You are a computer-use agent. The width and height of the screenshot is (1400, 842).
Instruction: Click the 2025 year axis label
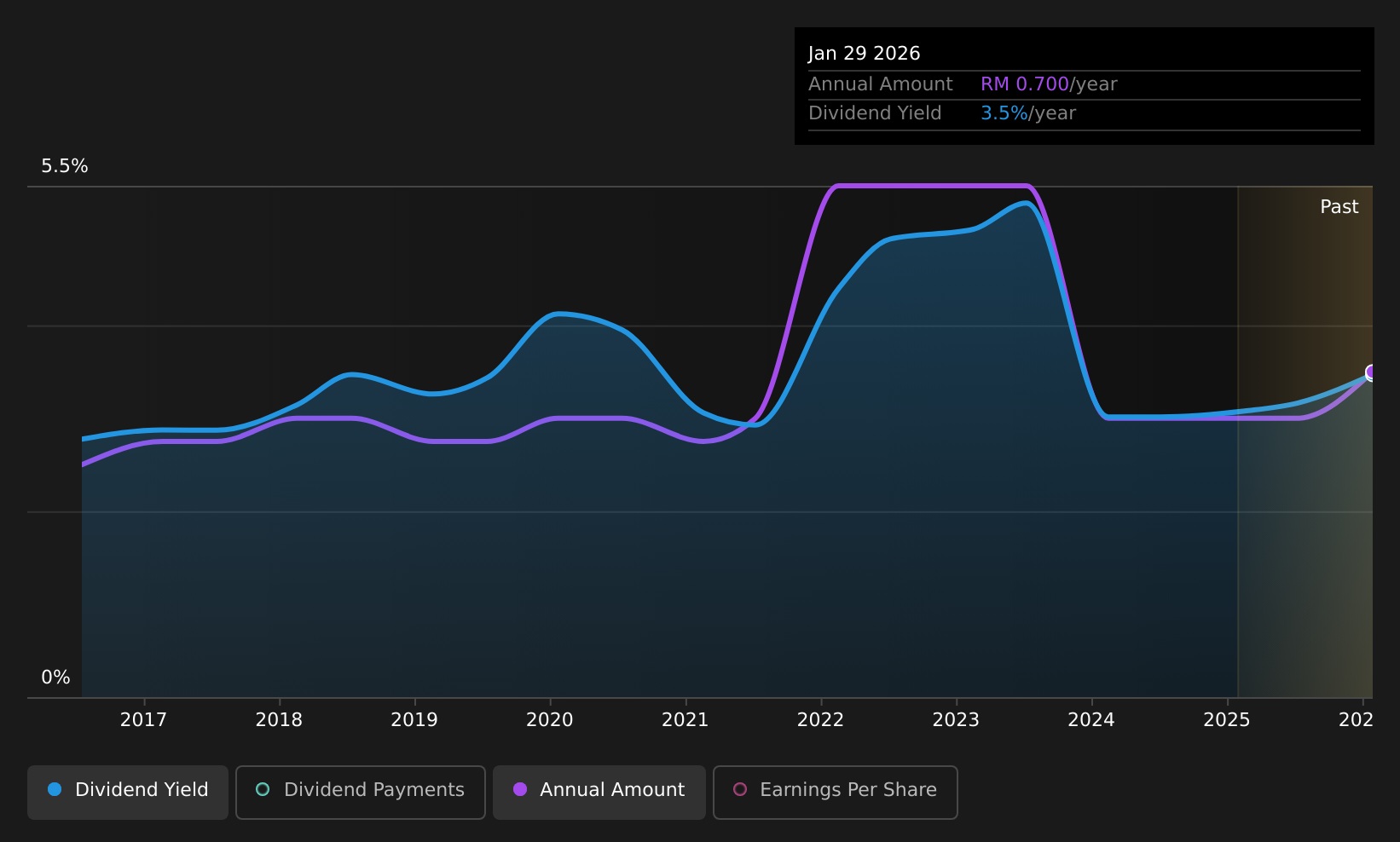pyautogui.click(x=1227, y=720)
